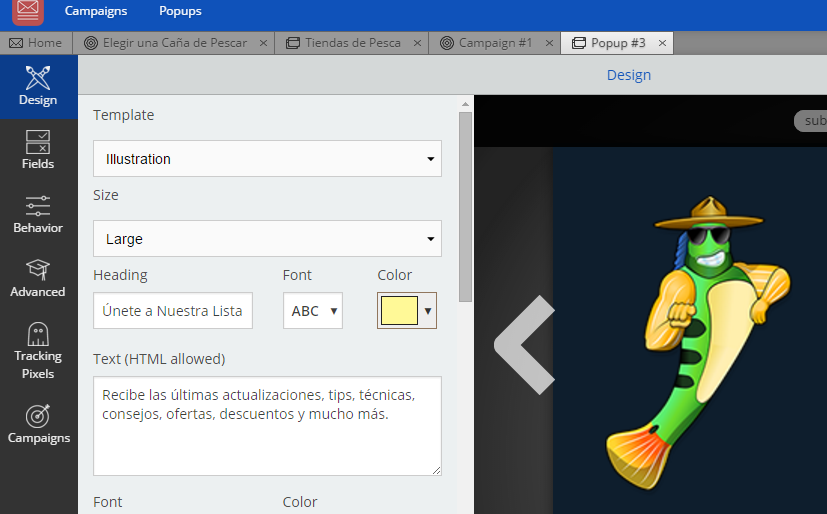This screenshot has width=827, height=514.
Task: Pick the yellow heading color swatch
Action: (x=399, y=311)
